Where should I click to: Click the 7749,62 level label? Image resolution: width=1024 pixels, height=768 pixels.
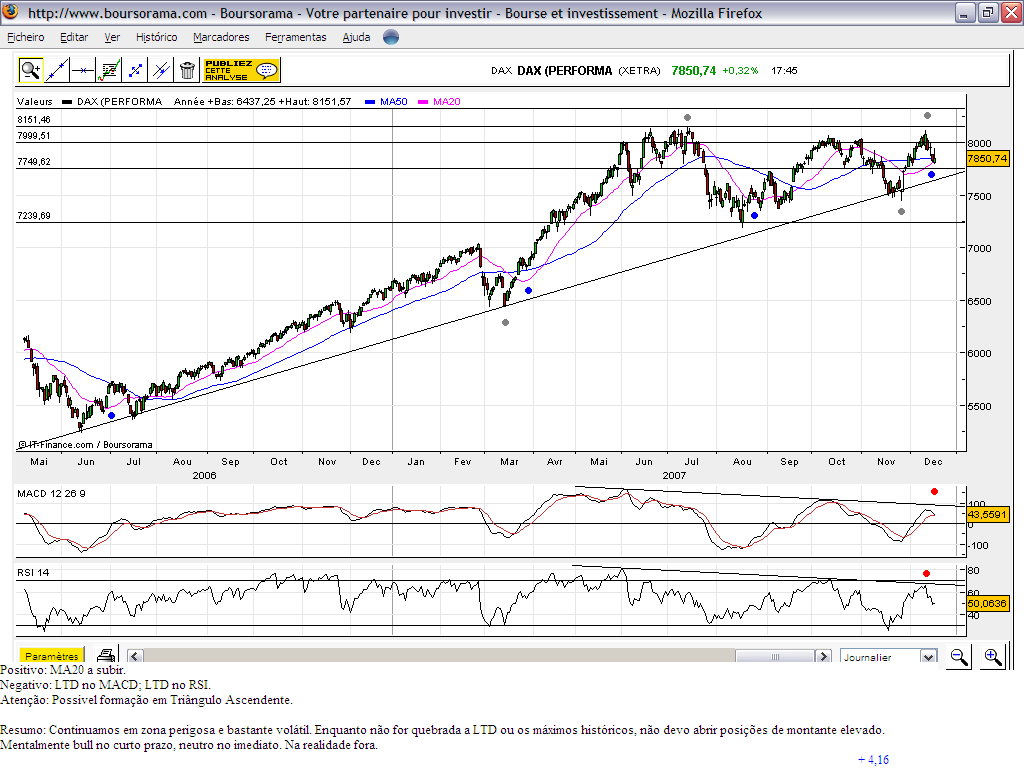tap(34, 161)
